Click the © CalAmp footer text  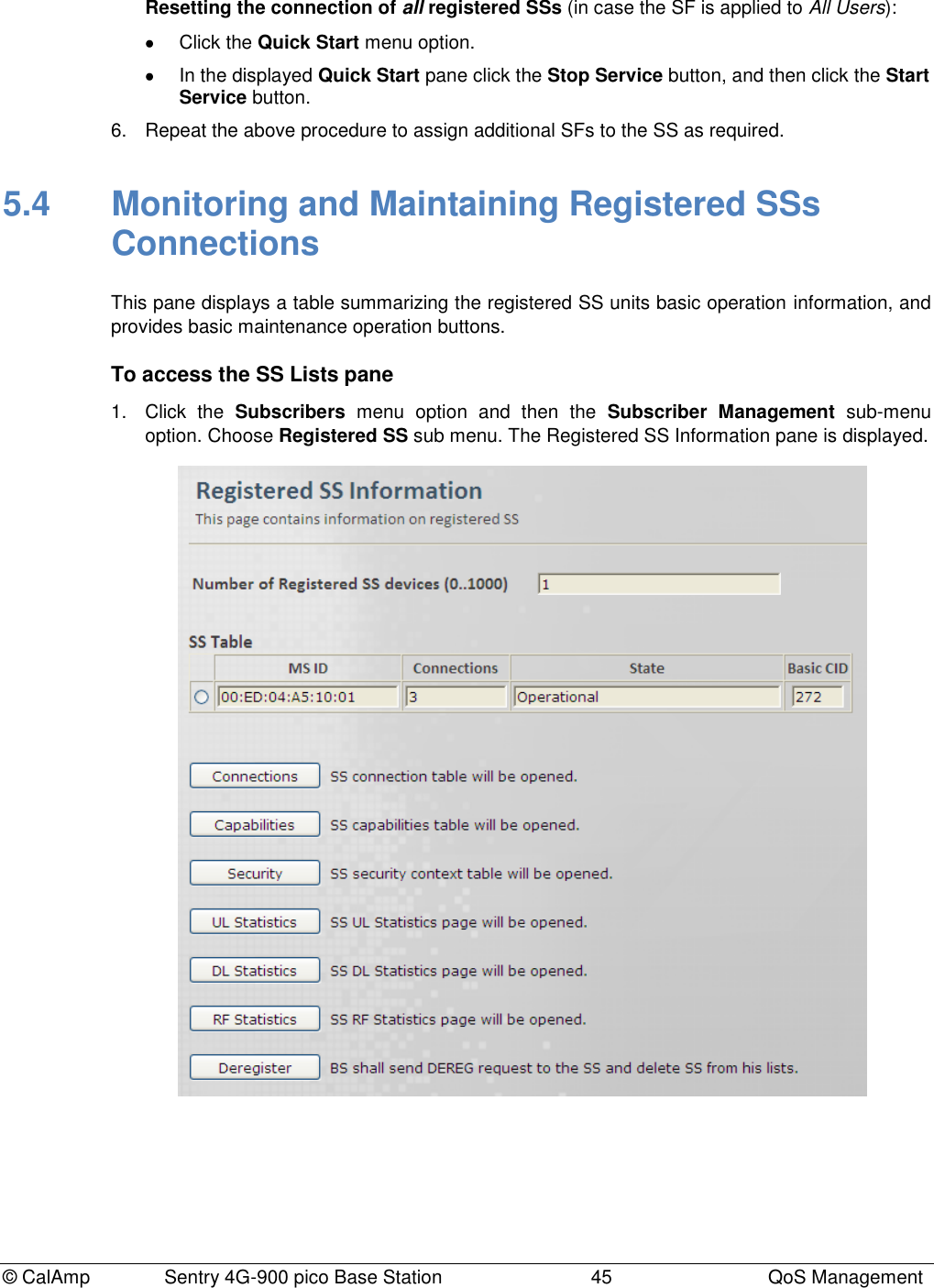point(46,1277)
